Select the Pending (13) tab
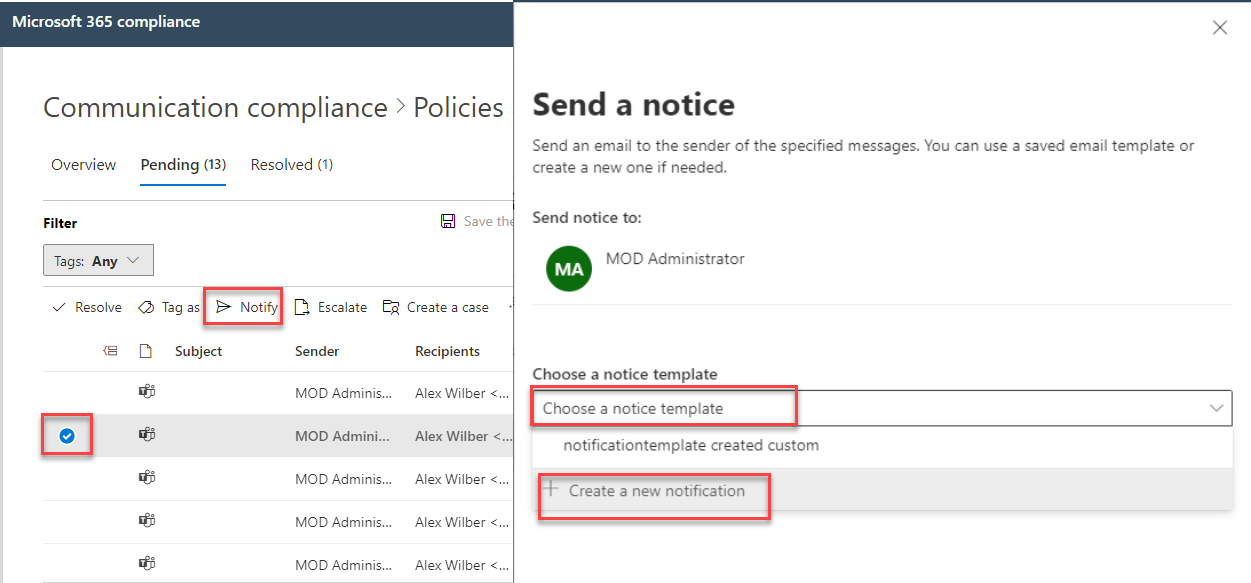Screen dimensions: 1251x583 click(182, 165)
